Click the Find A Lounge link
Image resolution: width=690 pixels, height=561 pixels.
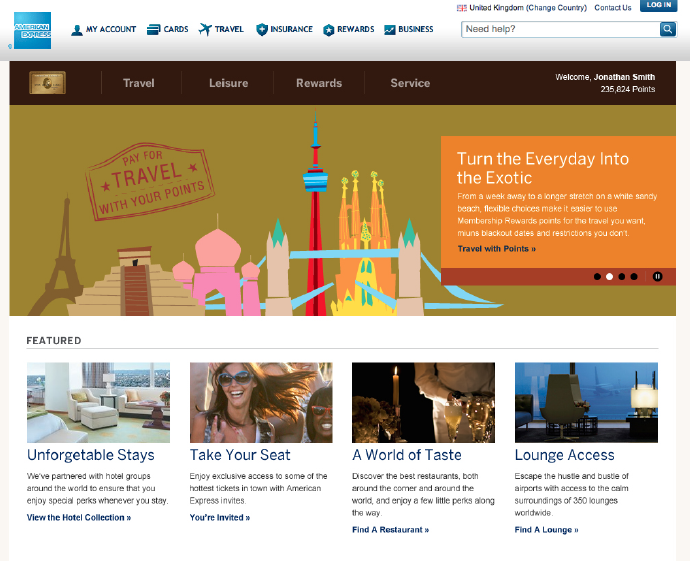(546, 530)
